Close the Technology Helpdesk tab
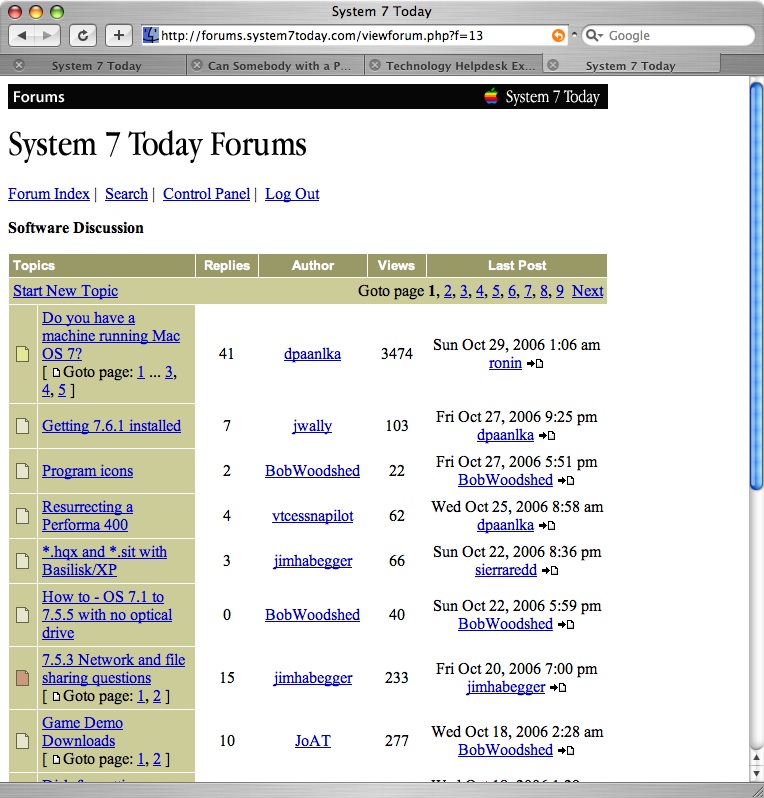 [375, 65]
